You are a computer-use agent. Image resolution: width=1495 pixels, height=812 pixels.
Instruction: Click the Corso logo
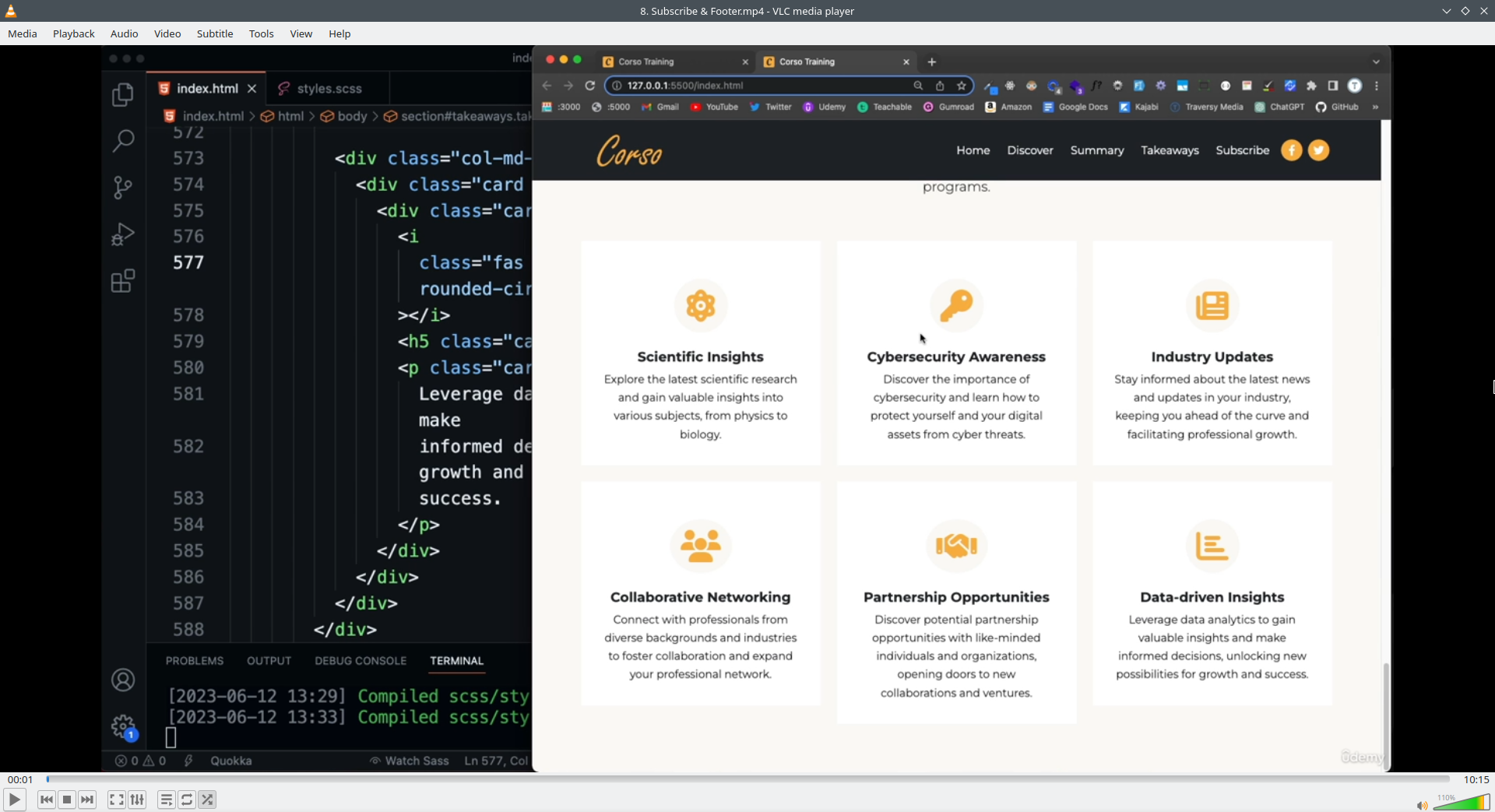pos(629,151)
